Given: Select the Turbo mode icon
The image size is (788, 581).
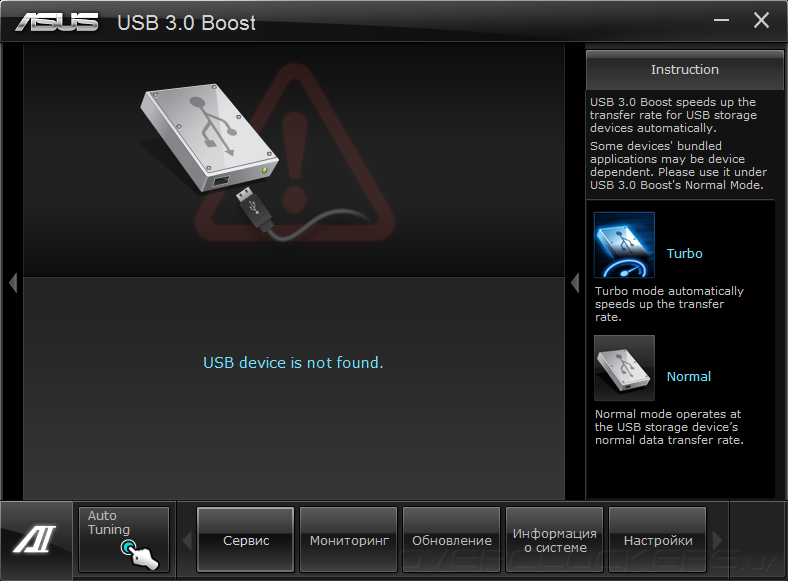Looking at the screenshot, I should [624, 245].
